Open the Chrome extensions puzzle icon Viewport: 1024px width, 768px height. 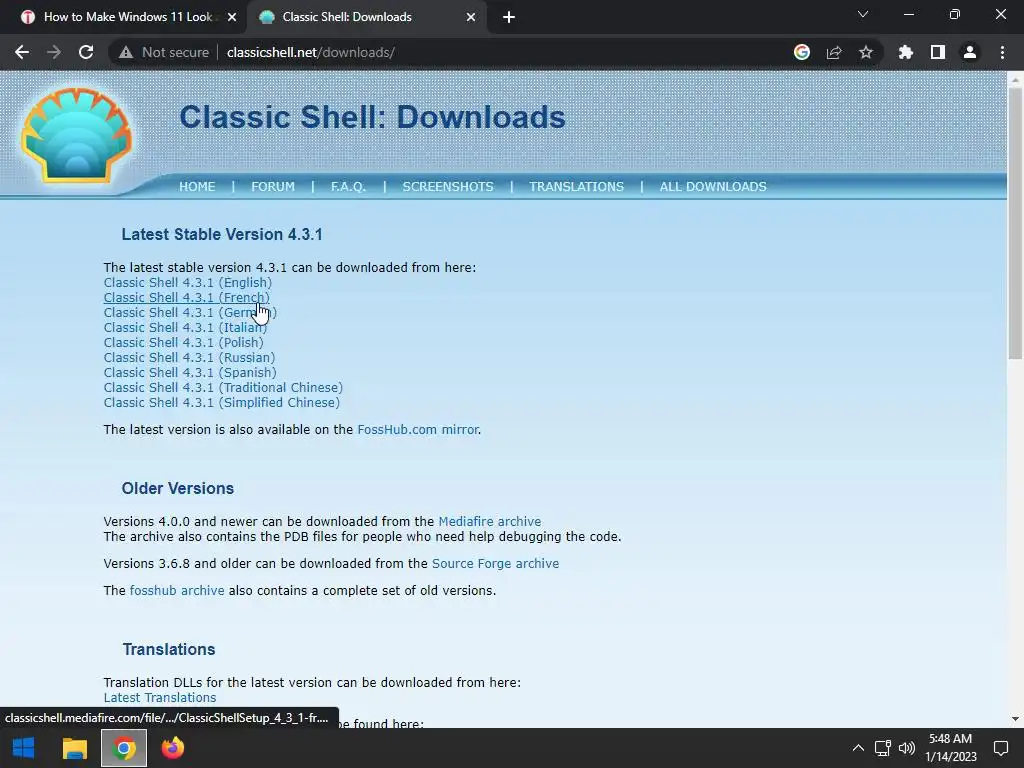(906, 52)
